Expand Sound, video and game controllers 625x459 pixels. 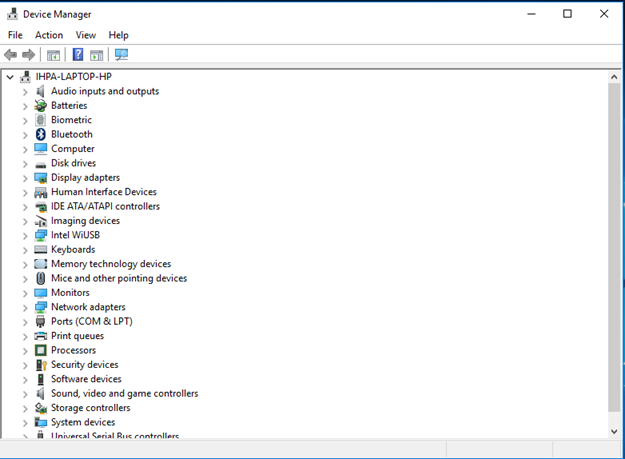pos(25,394)
